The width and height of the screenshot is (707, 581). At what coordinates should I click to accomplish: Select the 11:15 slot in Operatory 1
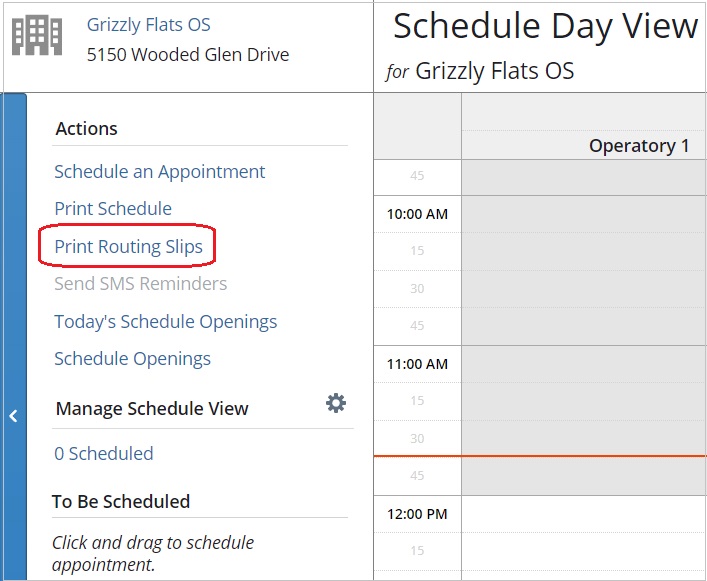coord(584,402)
